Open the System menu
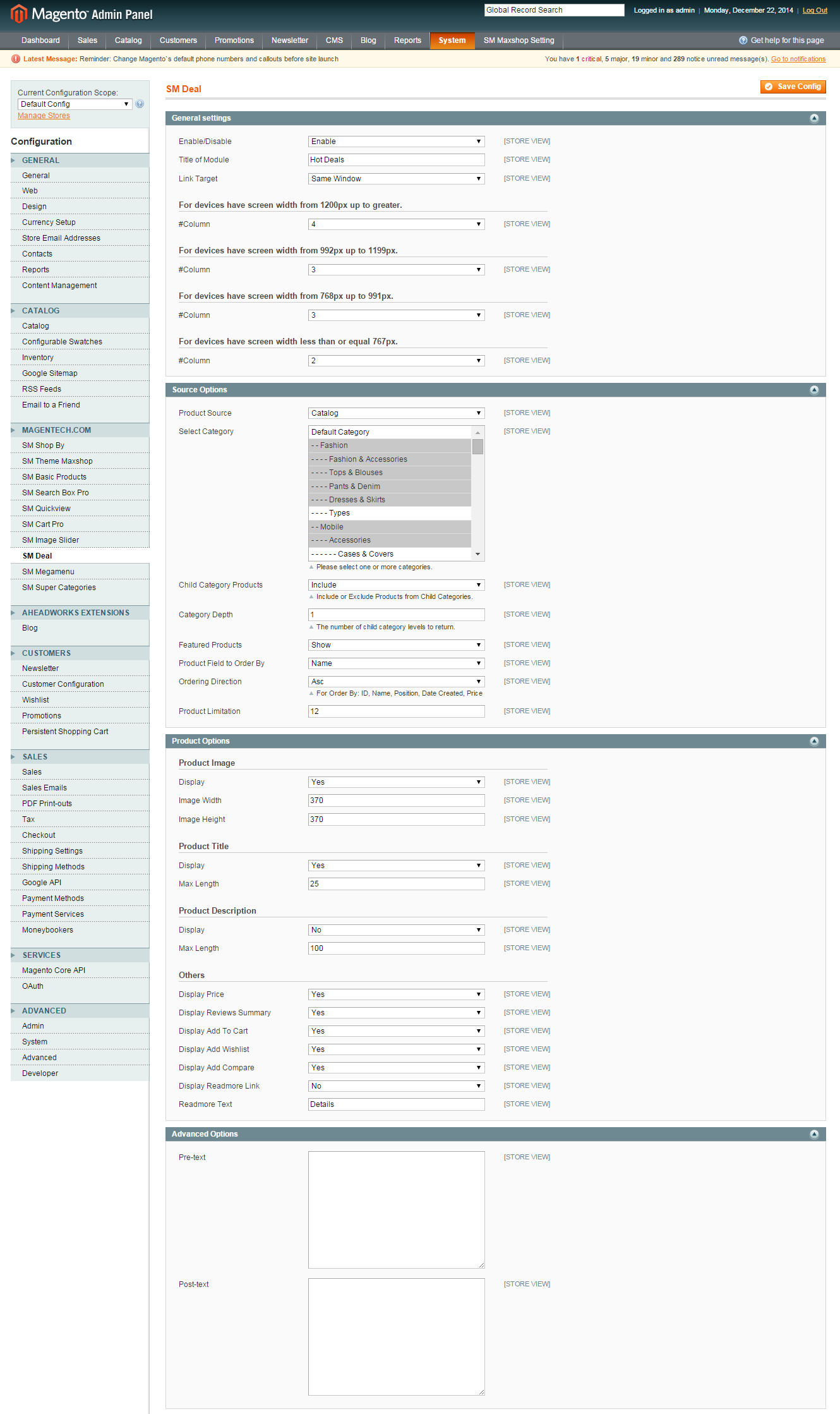The width and height of the screenshot is (840, 1414). pyautogui.click(x=452, y=40)
